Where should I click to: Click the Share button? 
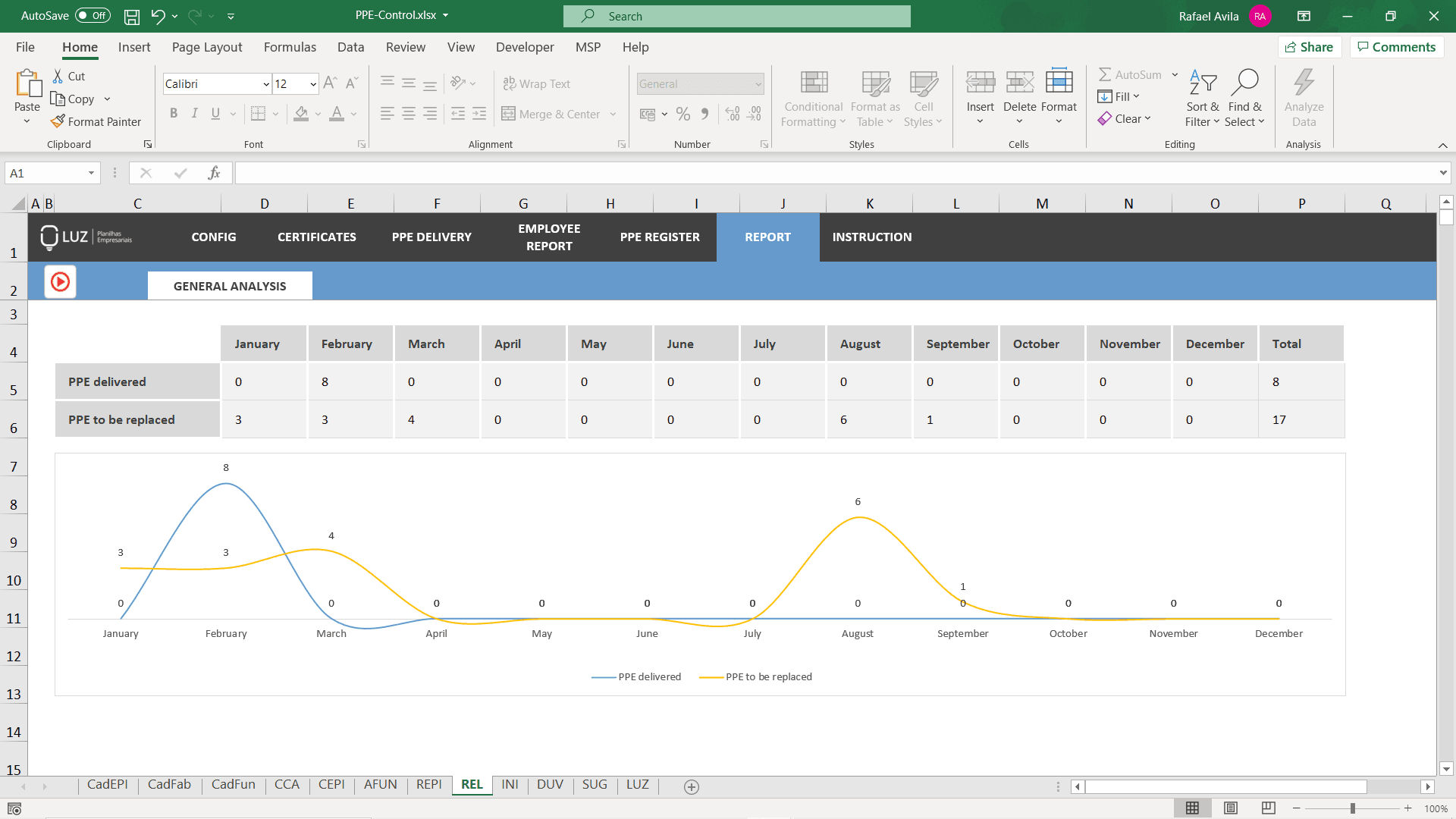click(1310, 47)
